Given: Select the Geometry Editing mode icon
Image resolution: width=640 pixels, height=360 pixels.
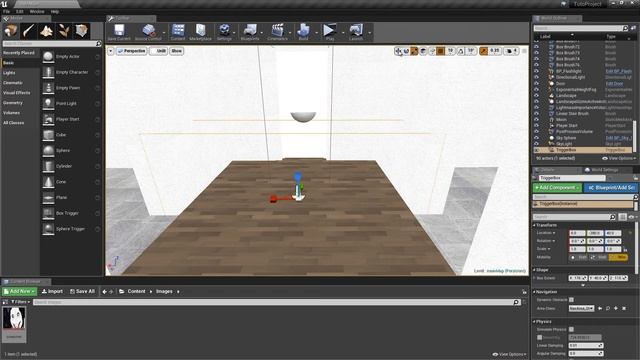Looking at the screenshot, I should [82, 31].
